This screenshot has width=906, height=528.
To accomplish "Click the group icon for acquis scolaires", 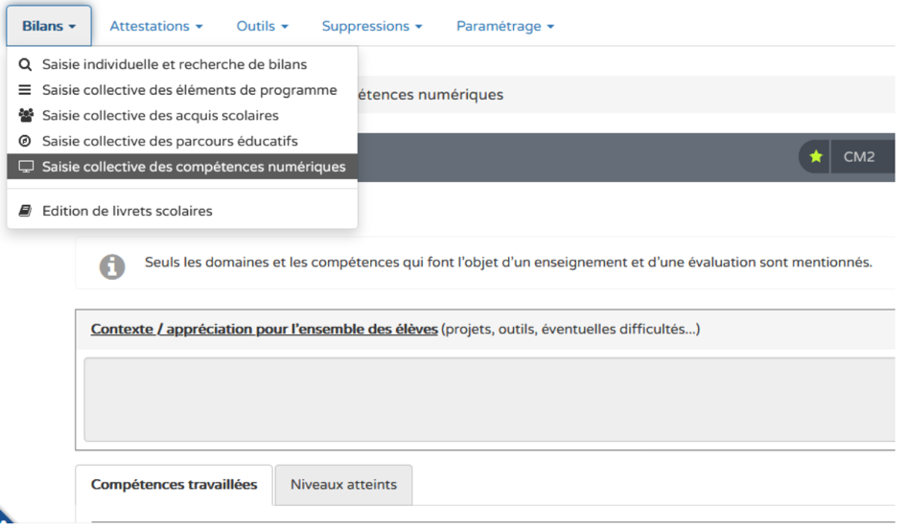I will point(25,116).
